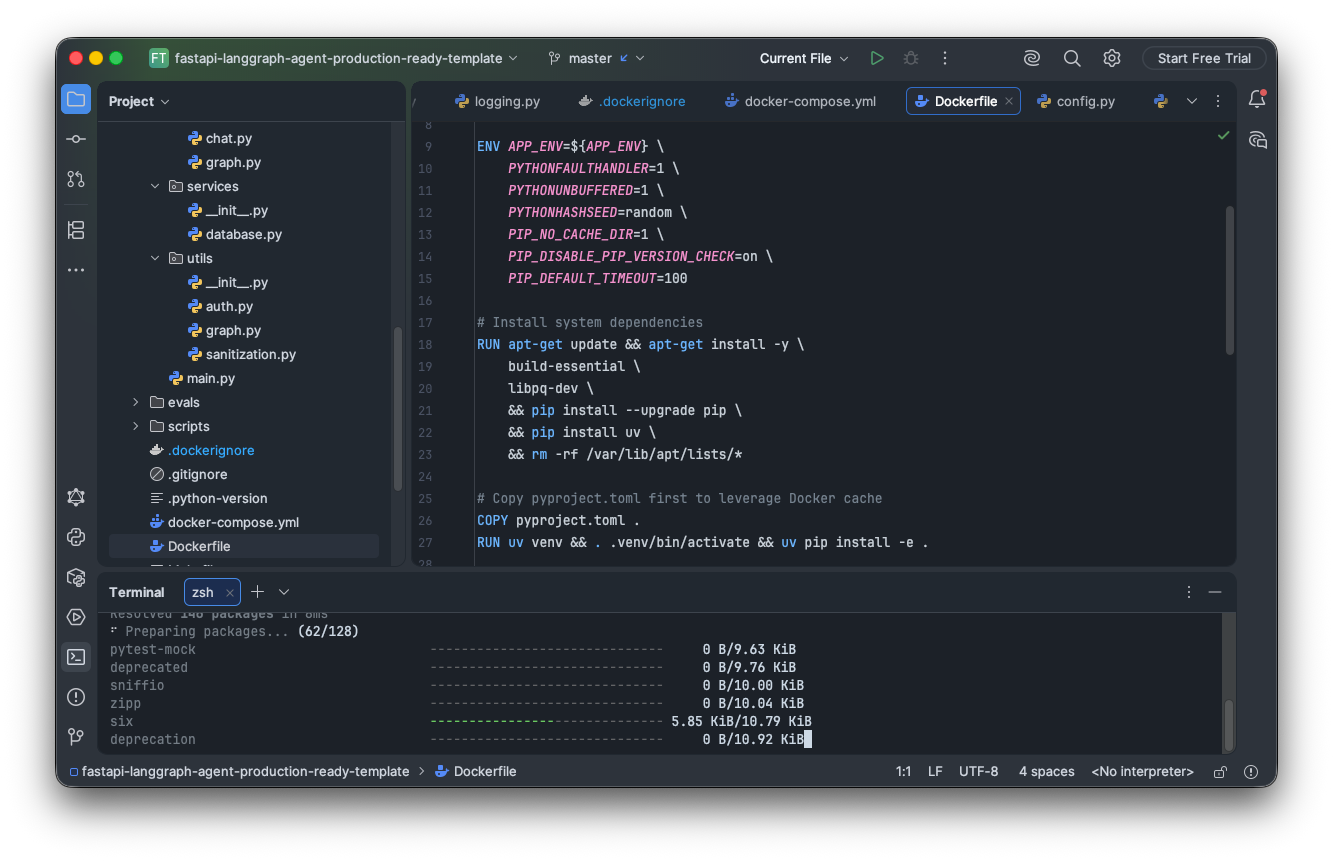Open the Services tool window icon

click(x=76, y=617)
